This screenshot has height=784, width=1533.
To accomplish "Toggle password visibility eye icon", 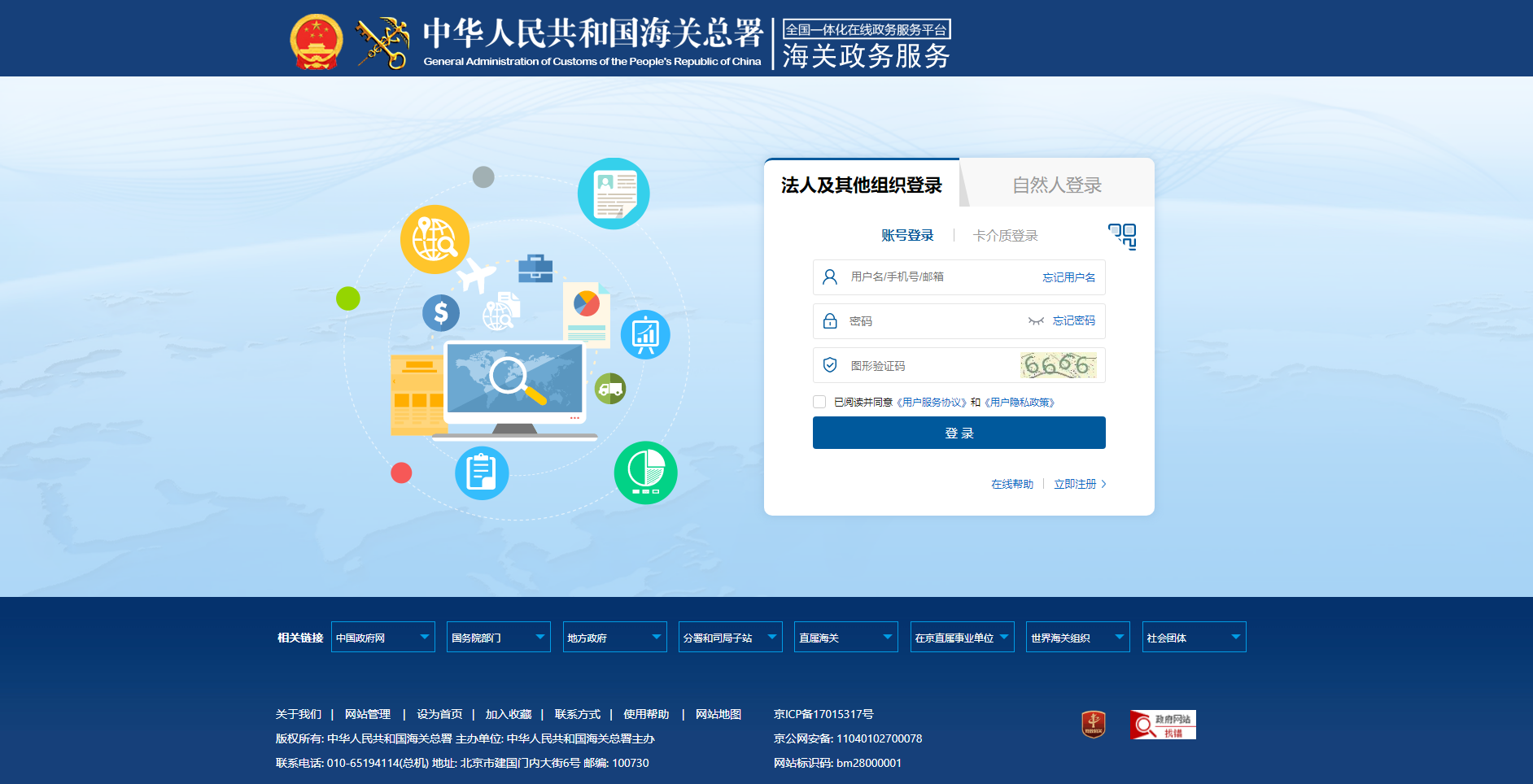I will click(x=1035, y=321).
